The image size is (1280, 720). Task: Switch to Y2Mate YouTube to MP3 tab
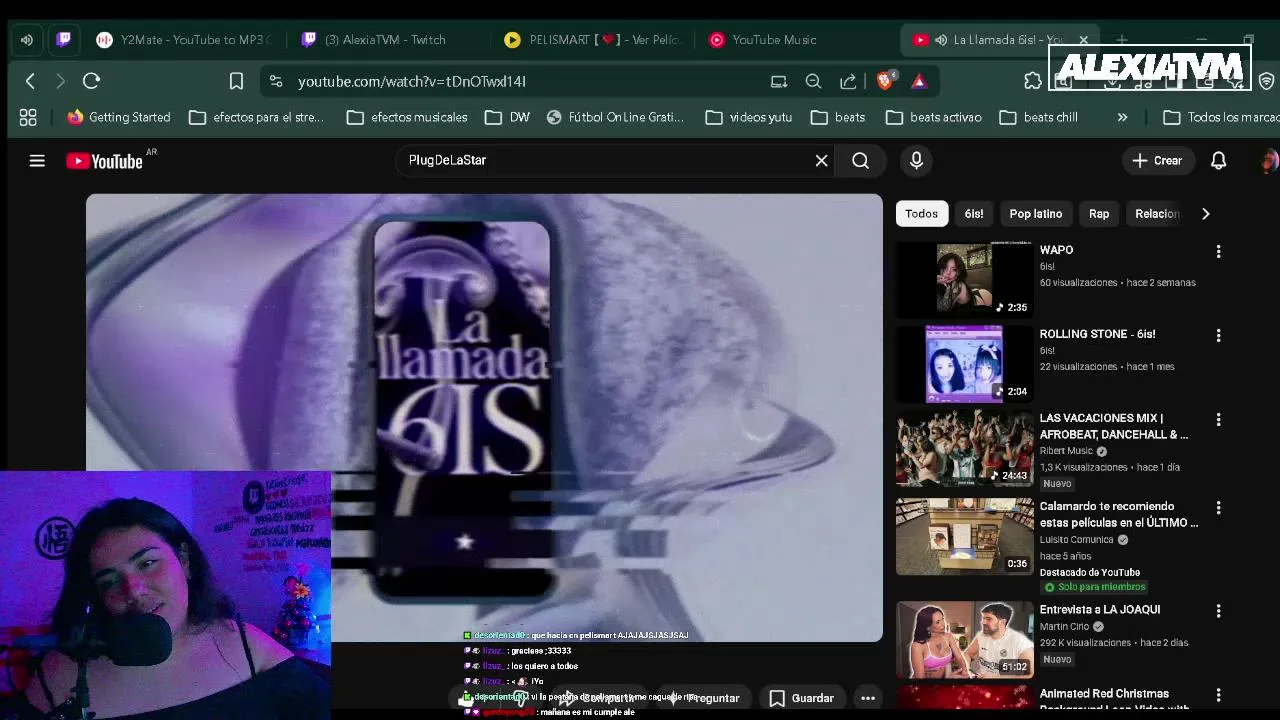184,40
